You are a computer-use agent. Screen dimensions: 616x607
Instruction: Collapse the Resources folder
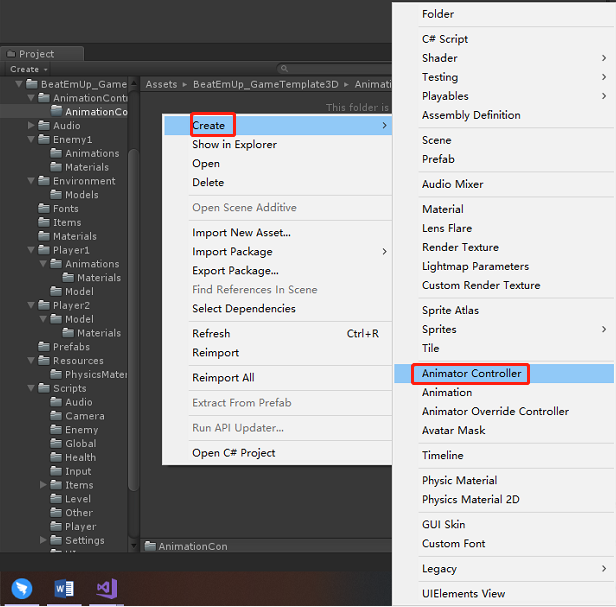coord(31,360)
